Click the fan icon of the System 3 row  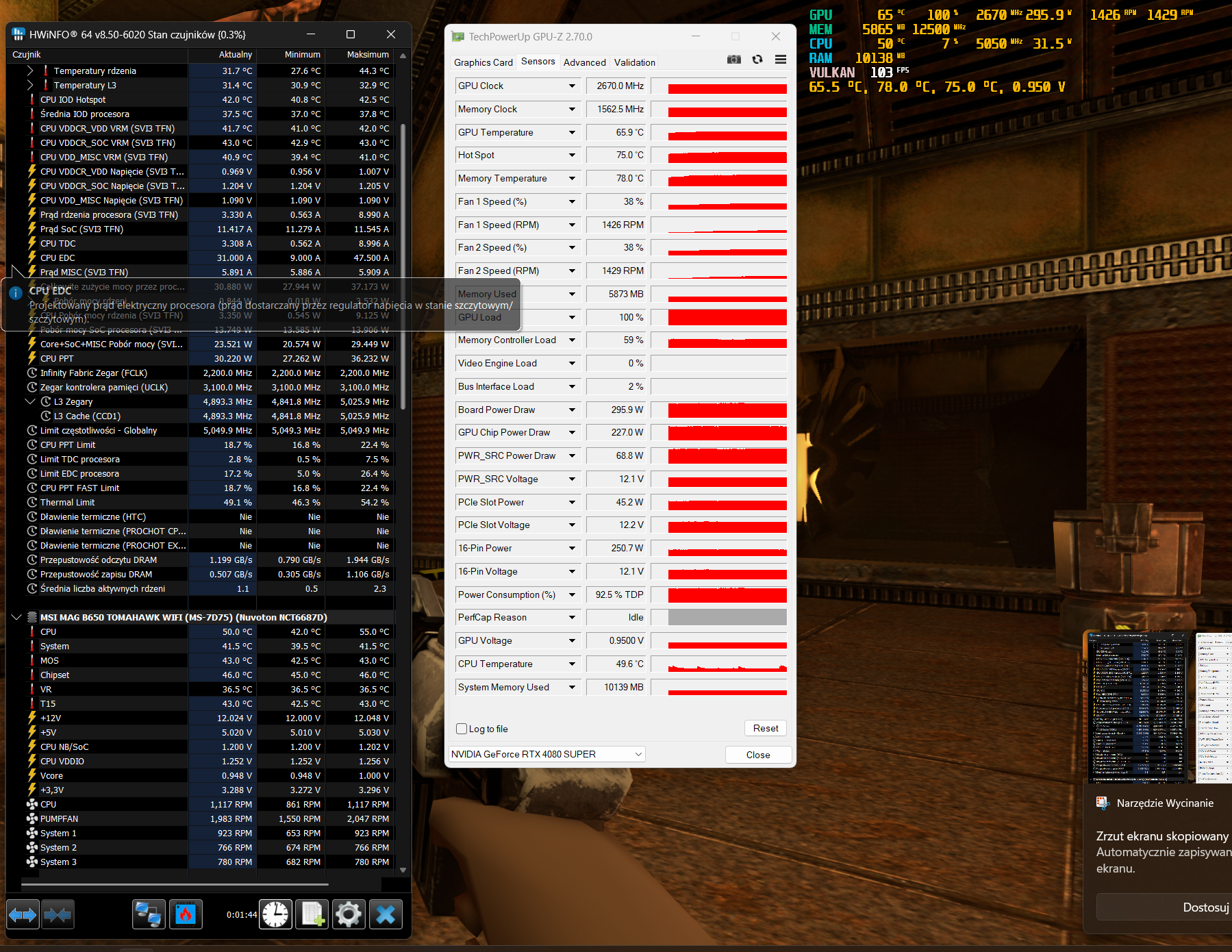(32, 862)
